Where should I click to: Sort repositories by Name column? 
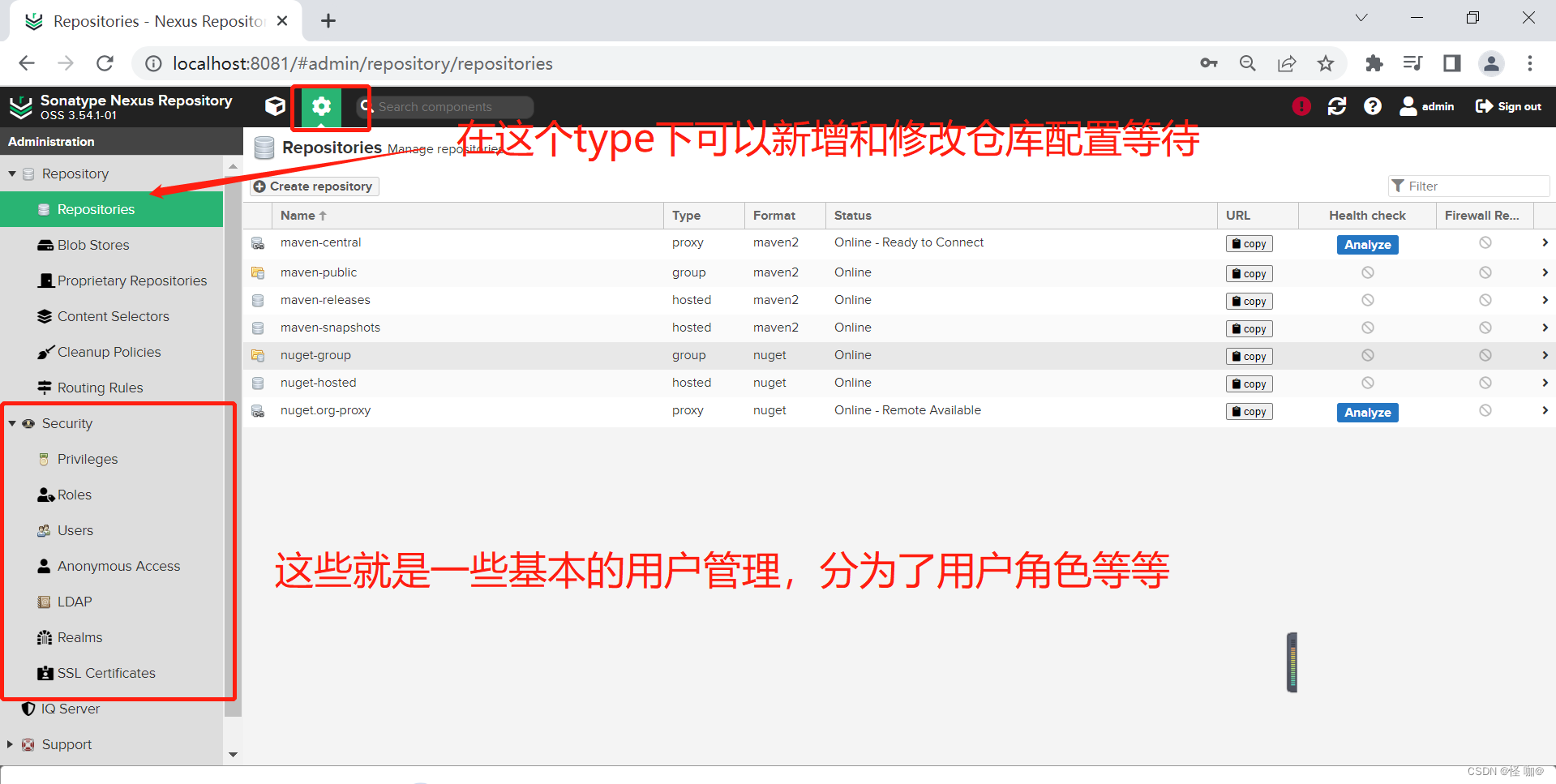coord(467,216)
